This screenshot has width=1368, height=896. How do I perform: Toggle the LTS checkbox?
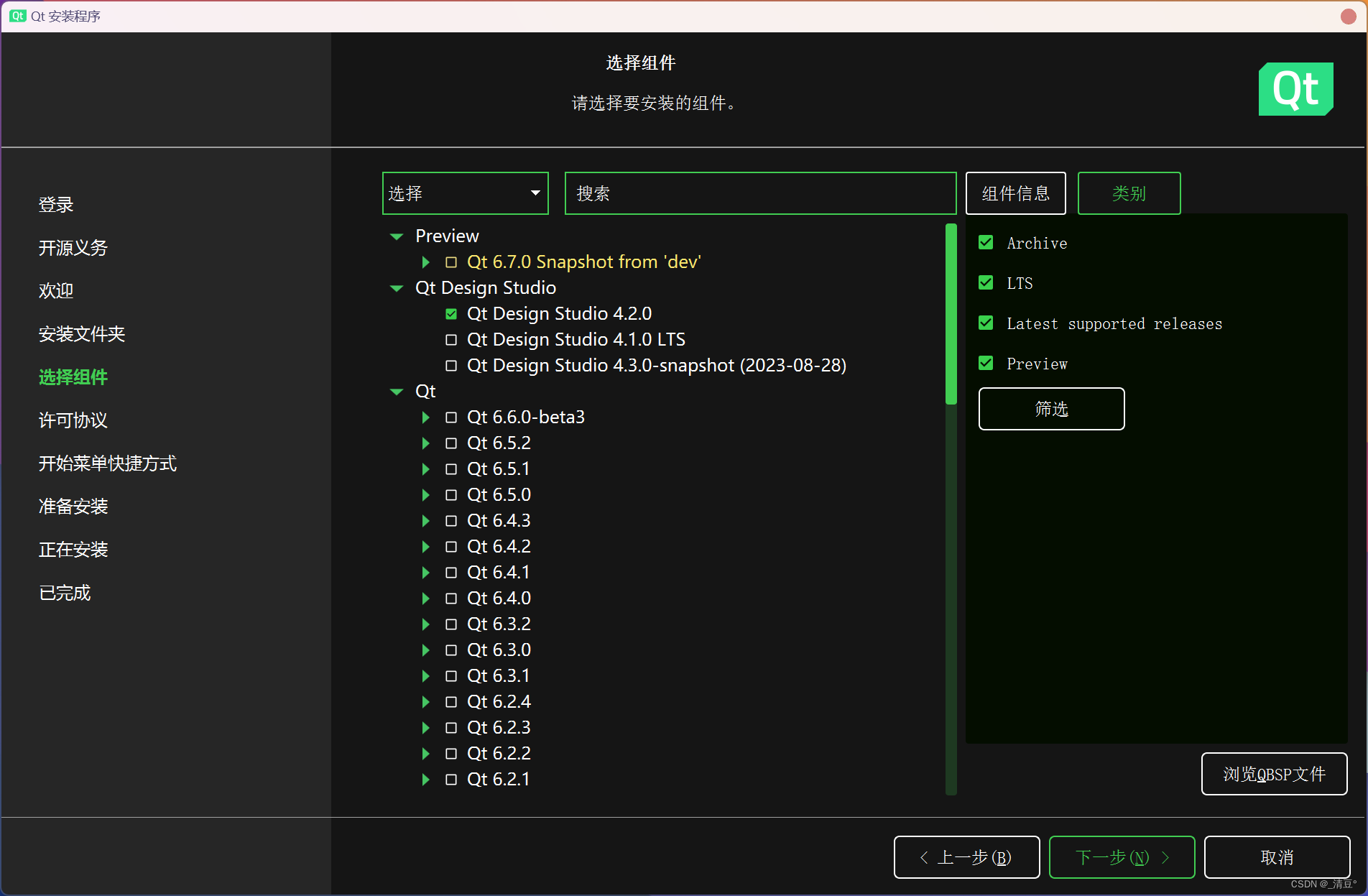click(x=986, y=283)
